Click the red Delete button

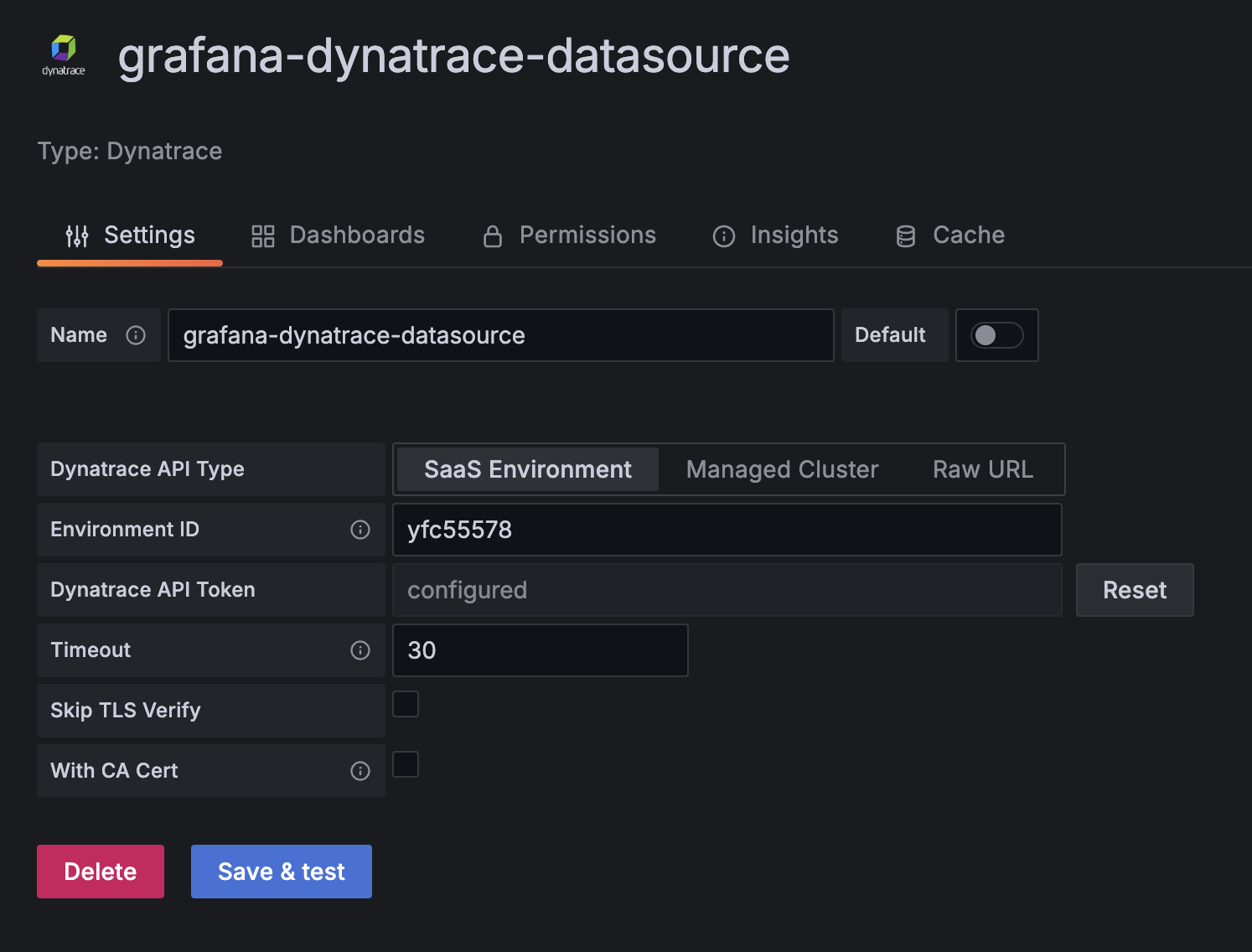click(101, 872)
